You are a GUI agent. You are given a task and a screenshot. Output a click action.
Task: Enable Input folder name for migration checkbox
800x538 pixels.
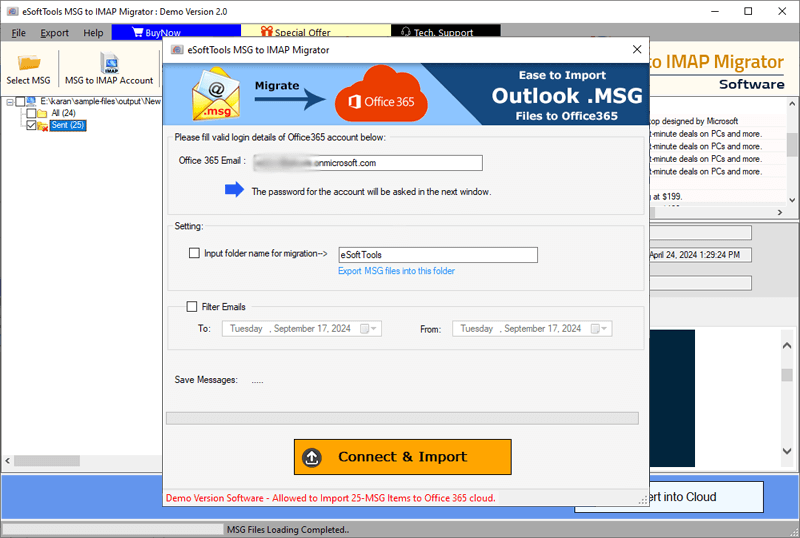[194, 253]
